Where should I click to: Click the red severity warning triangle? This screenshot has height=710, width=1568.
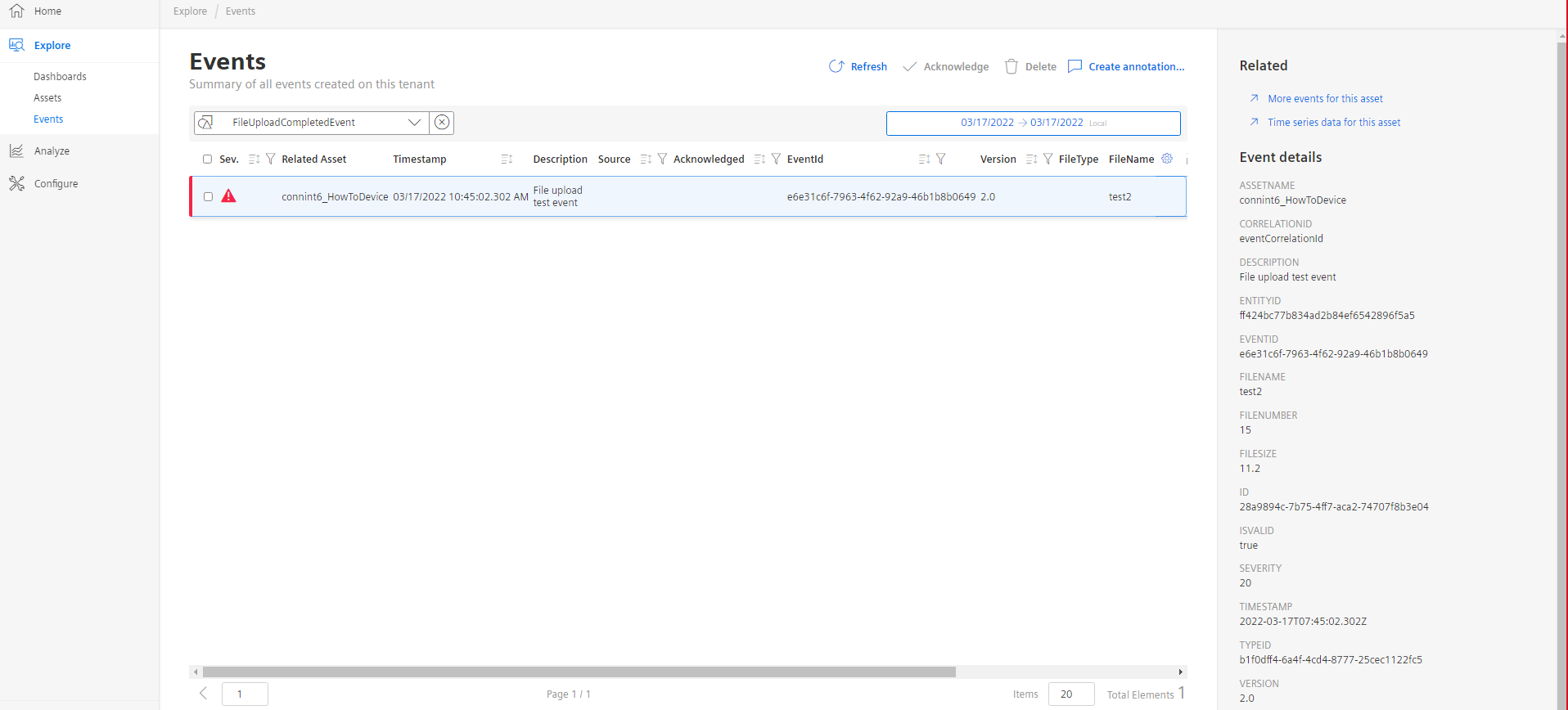pyautogui.click(x=228, y=196)
